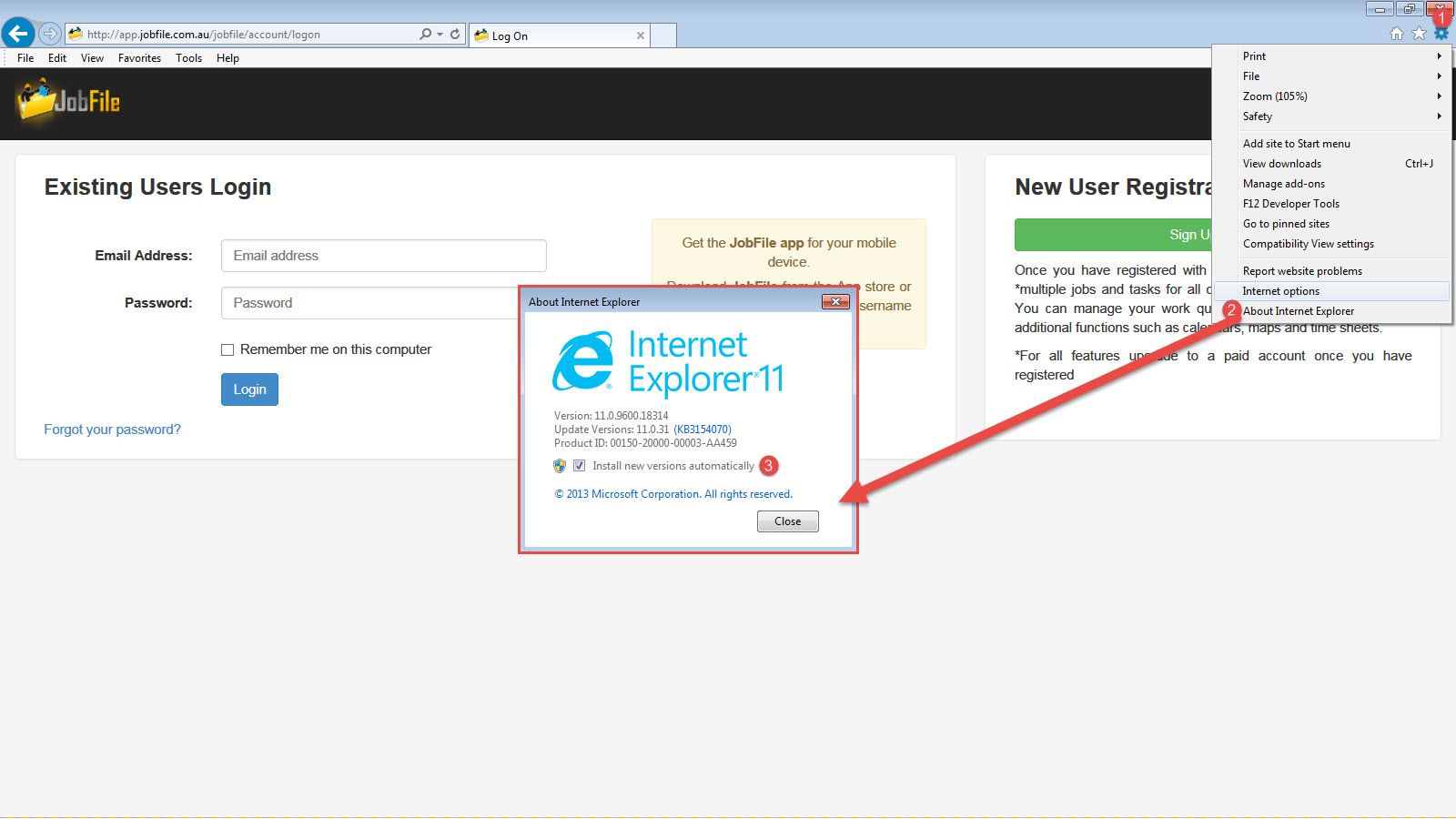Viewport: 1456px width, 819px height.
Task: Click the JobFile logo in header
Action: 69,100
